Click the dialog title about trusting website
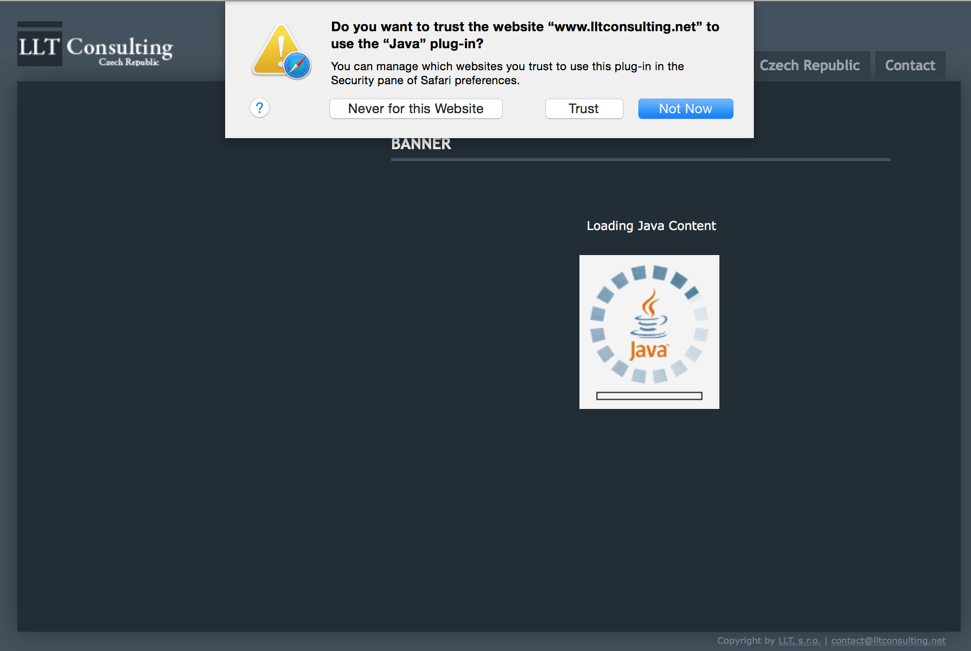971x651 pixels. (525, 35)
